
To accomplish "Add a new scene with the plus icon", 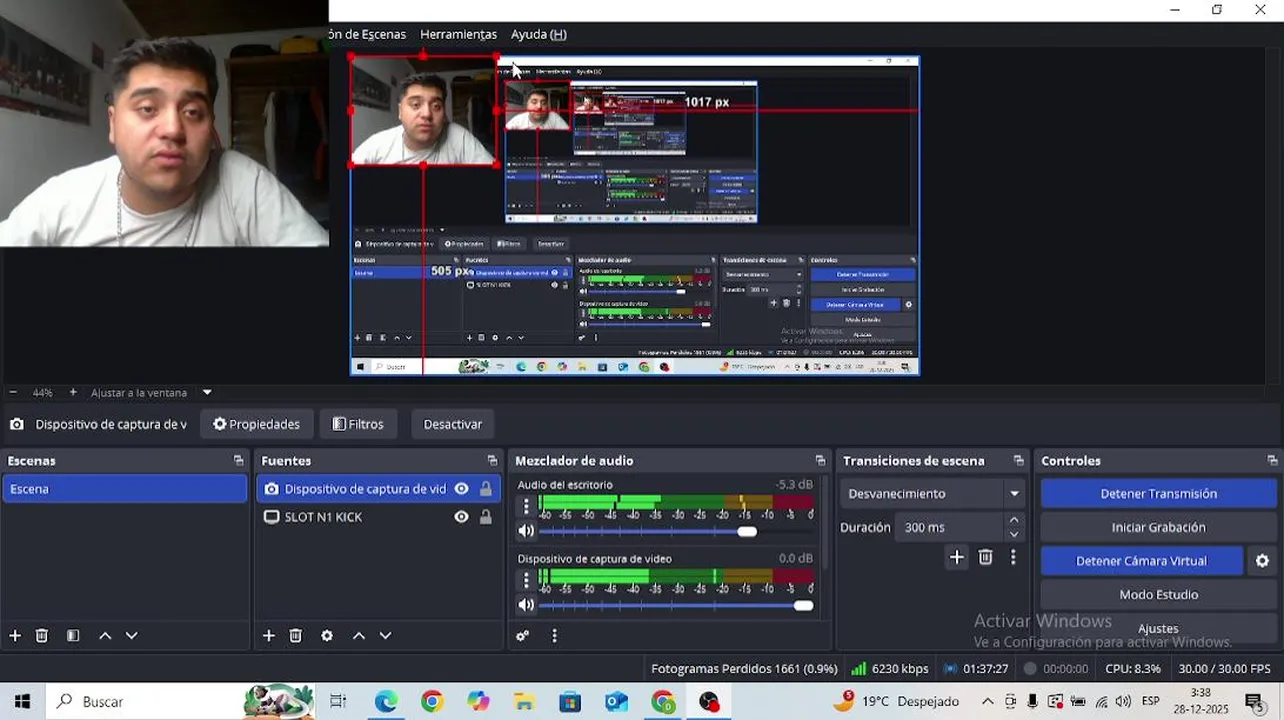I will (x=15, y=636).
